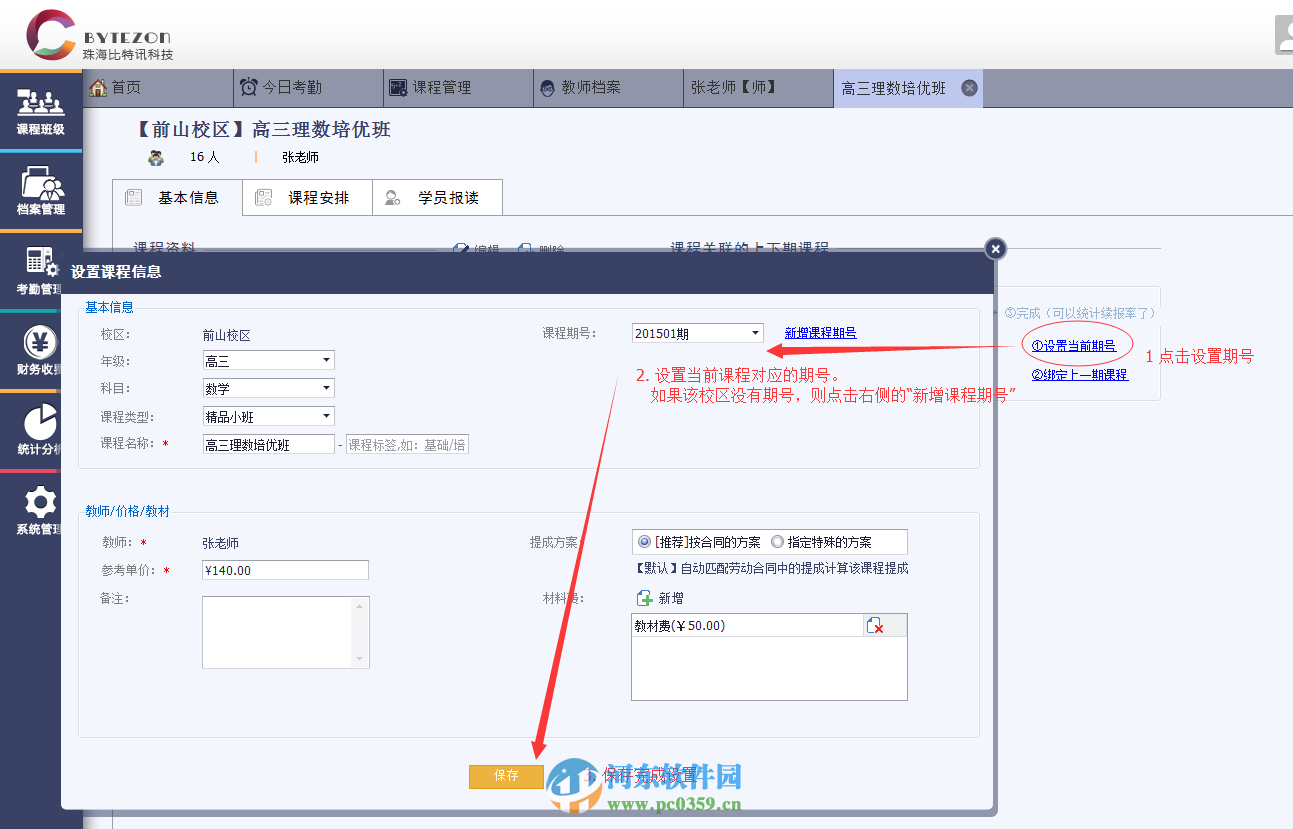Screen dimensions: 1293x829
Task: Open the 学员报读 sub-tab
Action: click(x=437, y=198)
